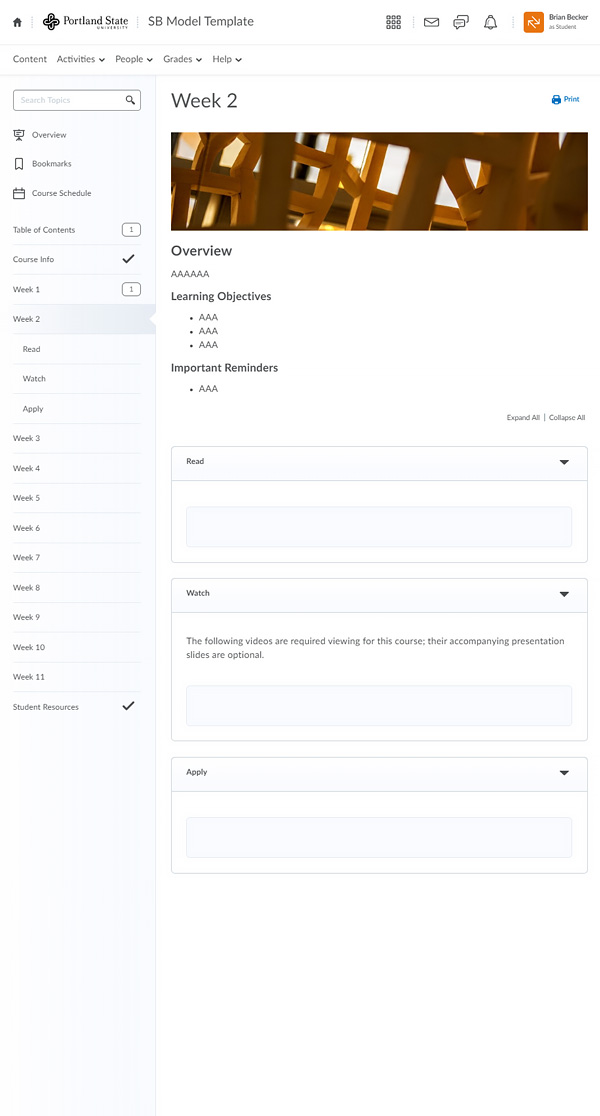Open the update alerts bell icon
Viewport: 600px width, 1116px height.
click(x=490, y=22)
